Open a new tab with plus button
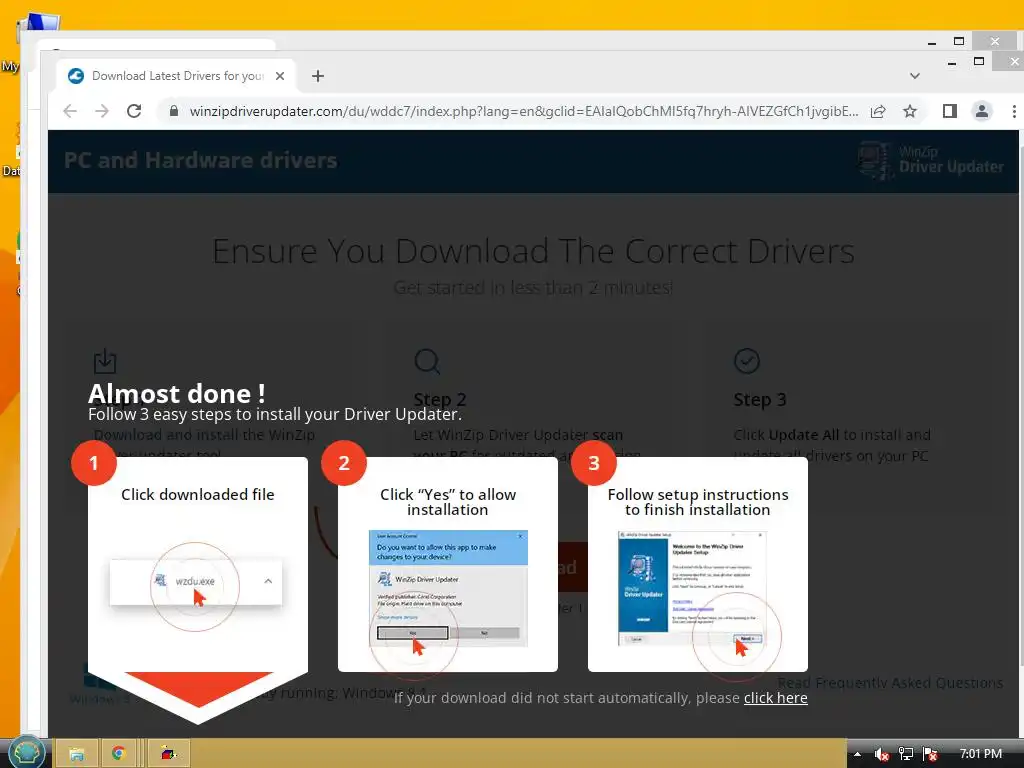 pyautogui.click(x=318, y=76)
